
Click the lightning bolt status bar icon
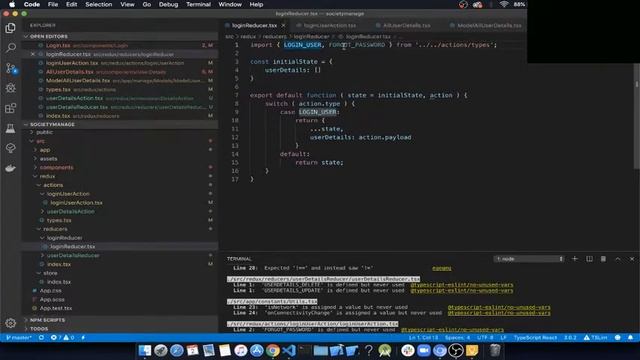tap(83, 338)
